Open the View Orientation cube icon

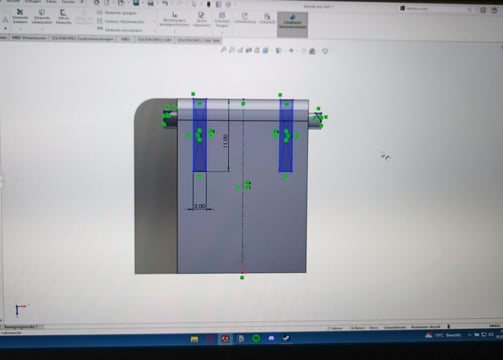pos(266,51)
